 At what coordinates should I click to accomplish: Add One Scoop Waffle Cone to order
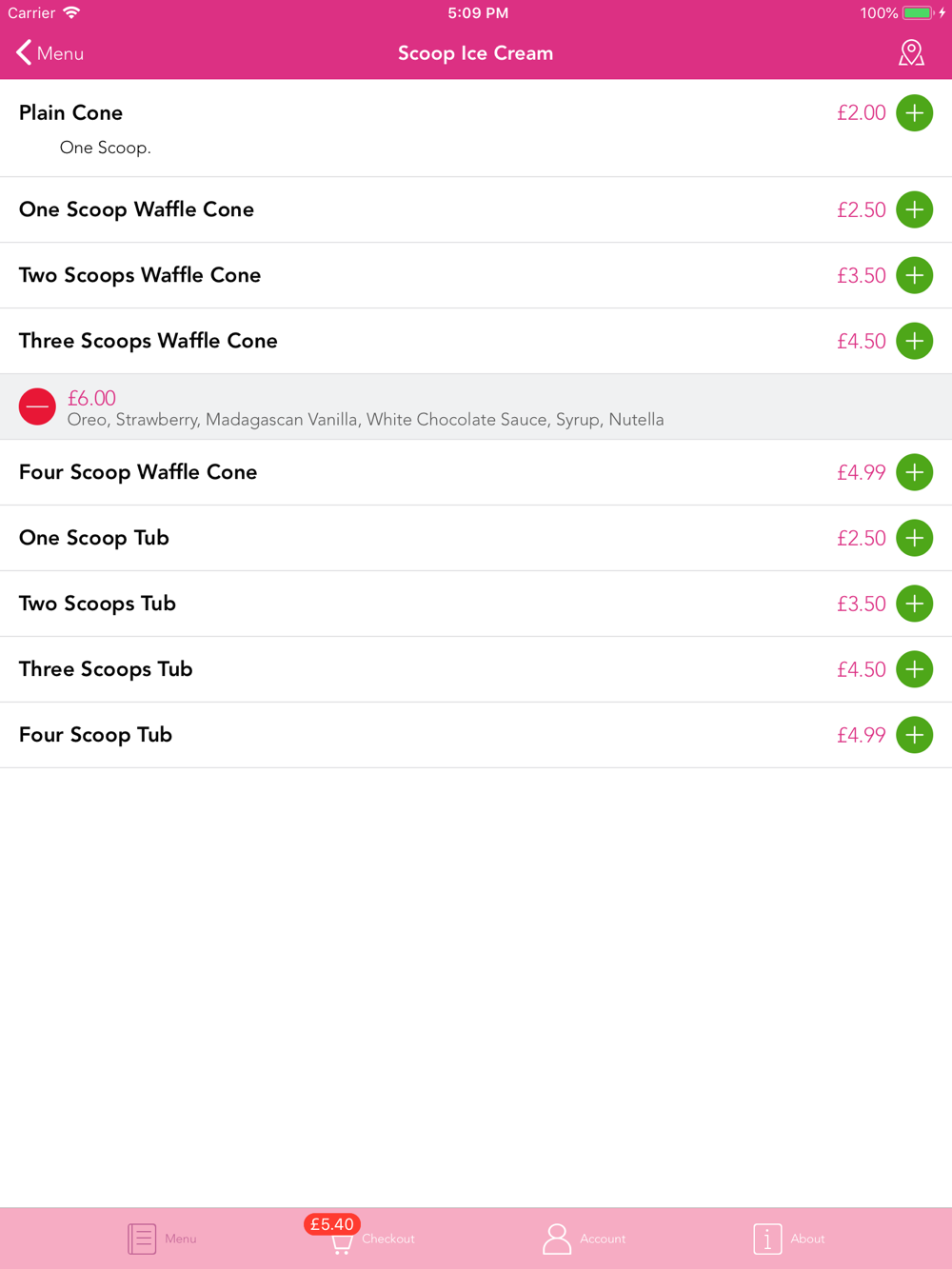point(914,209)
